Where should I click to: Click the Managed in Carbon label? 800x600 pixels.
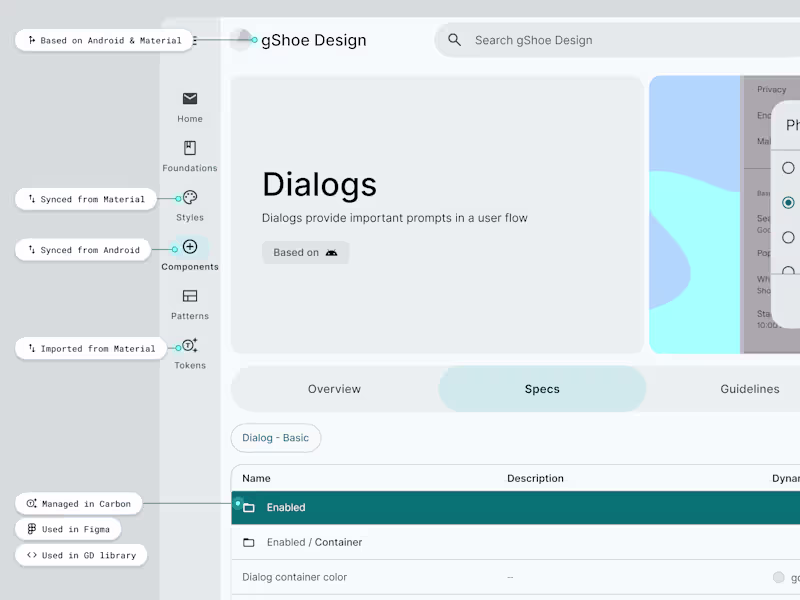pos(79,503)
